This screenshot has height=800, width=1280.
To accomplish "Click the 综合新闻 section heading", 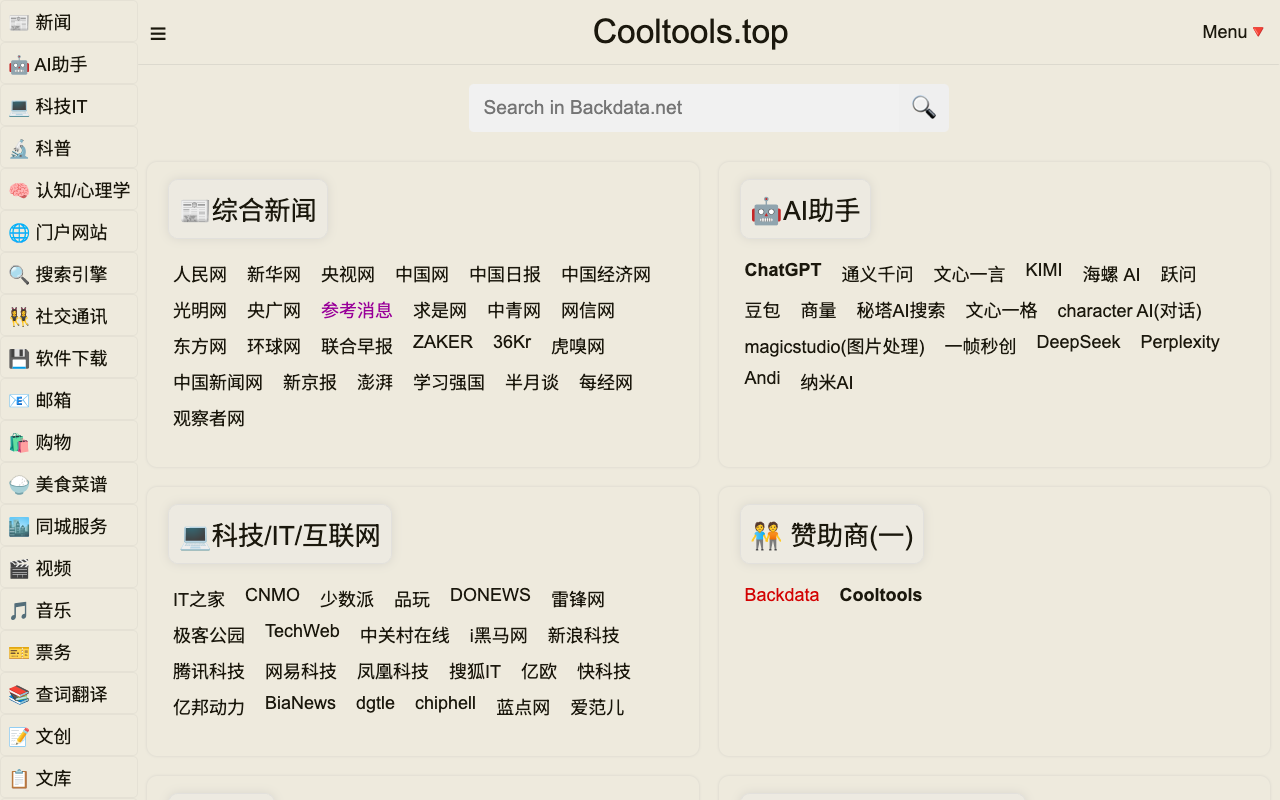I will (248, 210).
